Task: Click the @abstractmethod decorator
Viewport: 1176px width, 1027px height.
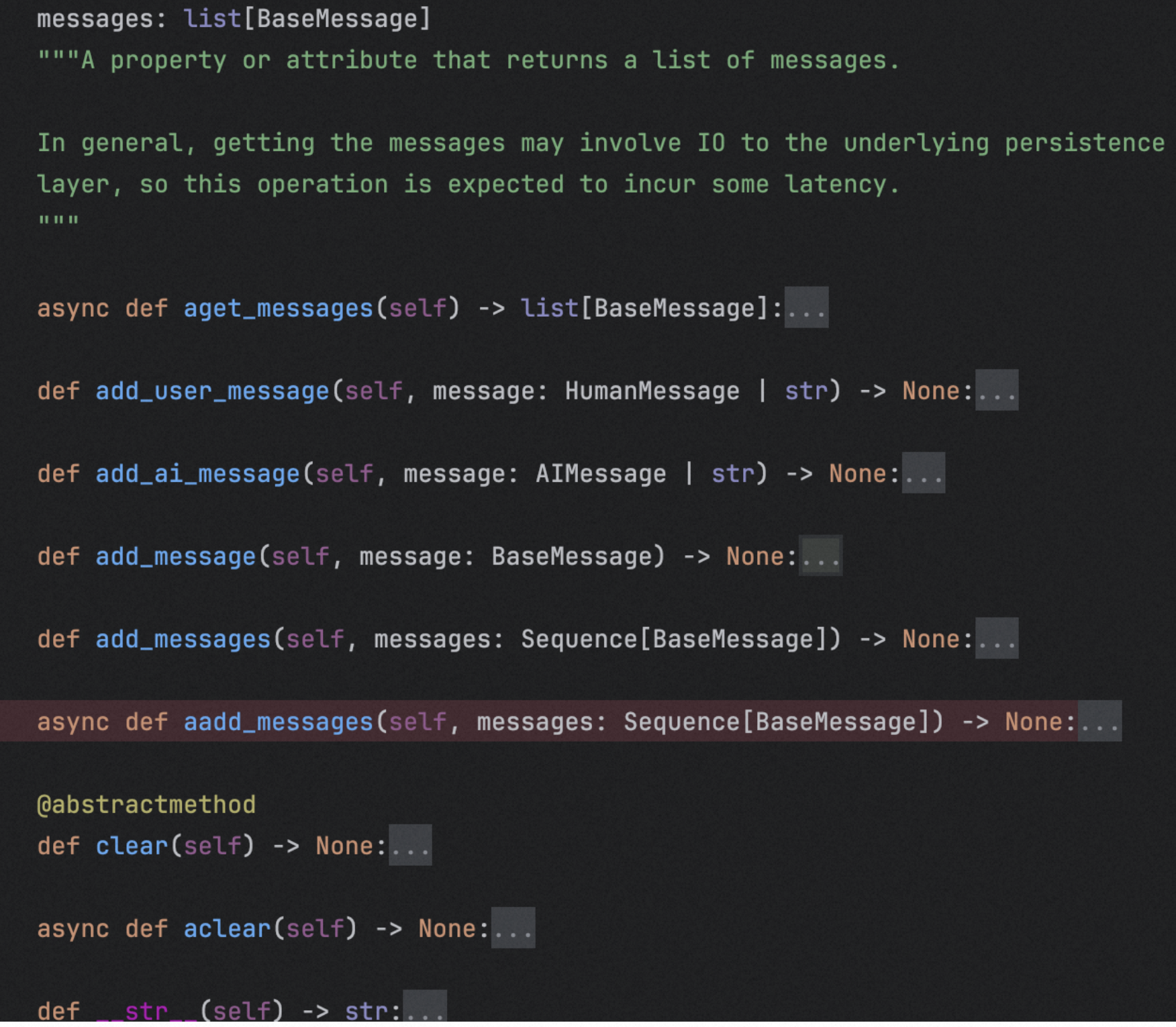Action: (146, 804)
